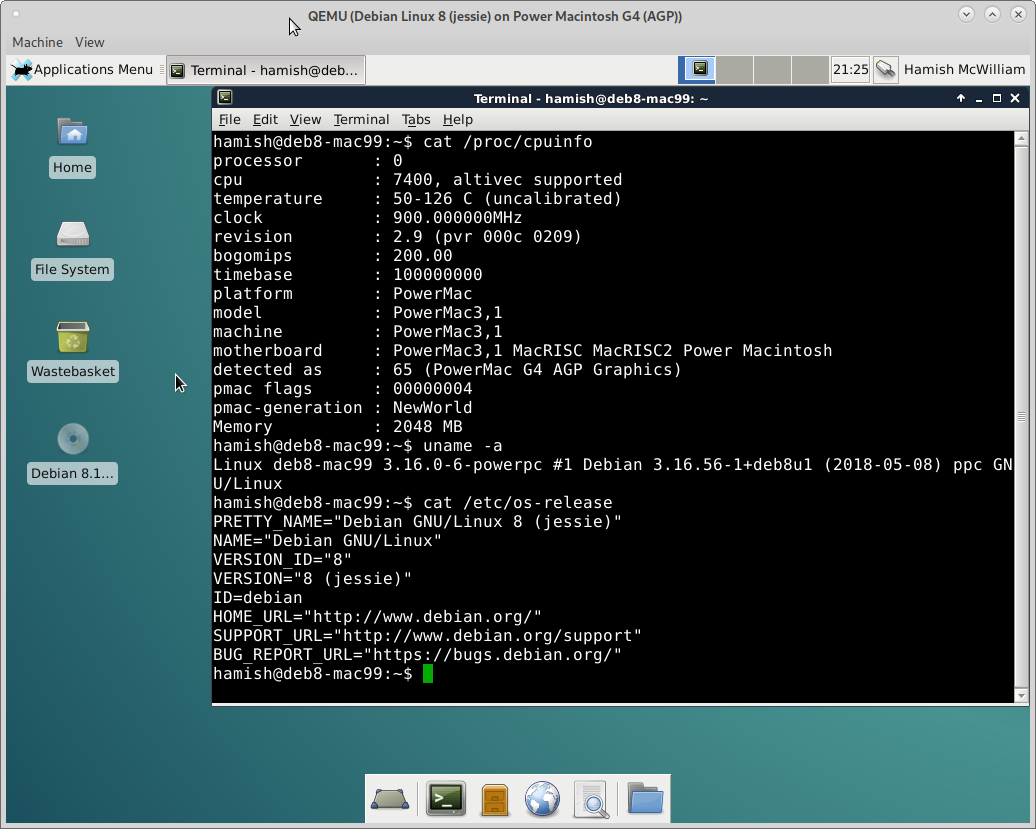Open the QEMU View menu
The image size is (1036, 829).
point(89,42)
